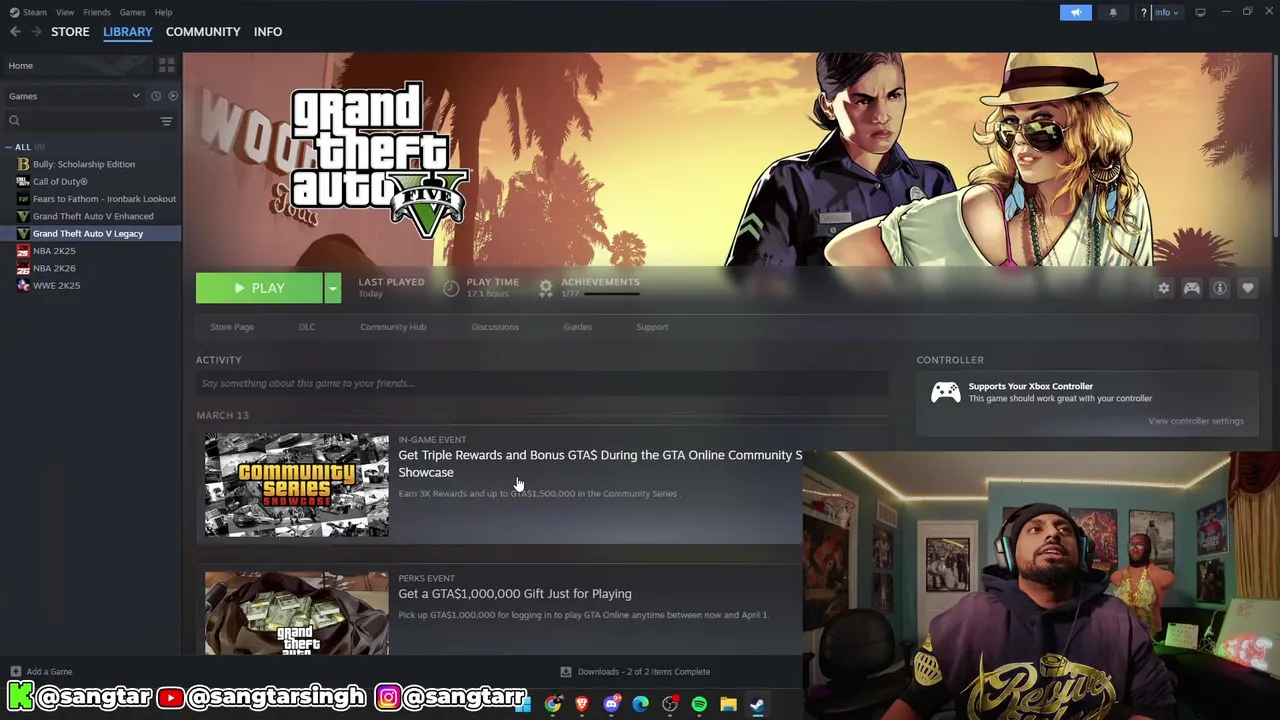Click the green PLAY button

pyautogui.click(x=259, y=288)
